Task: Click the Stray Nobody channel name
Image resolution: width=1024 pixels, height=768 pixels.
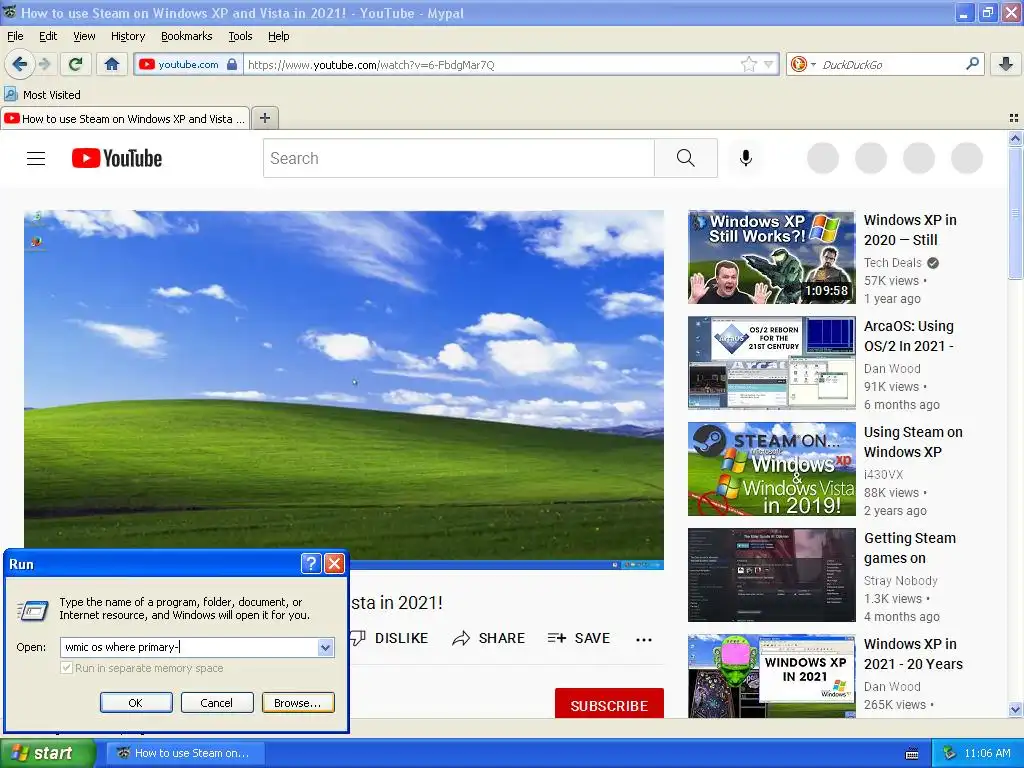Action: [x=901, y=581]
